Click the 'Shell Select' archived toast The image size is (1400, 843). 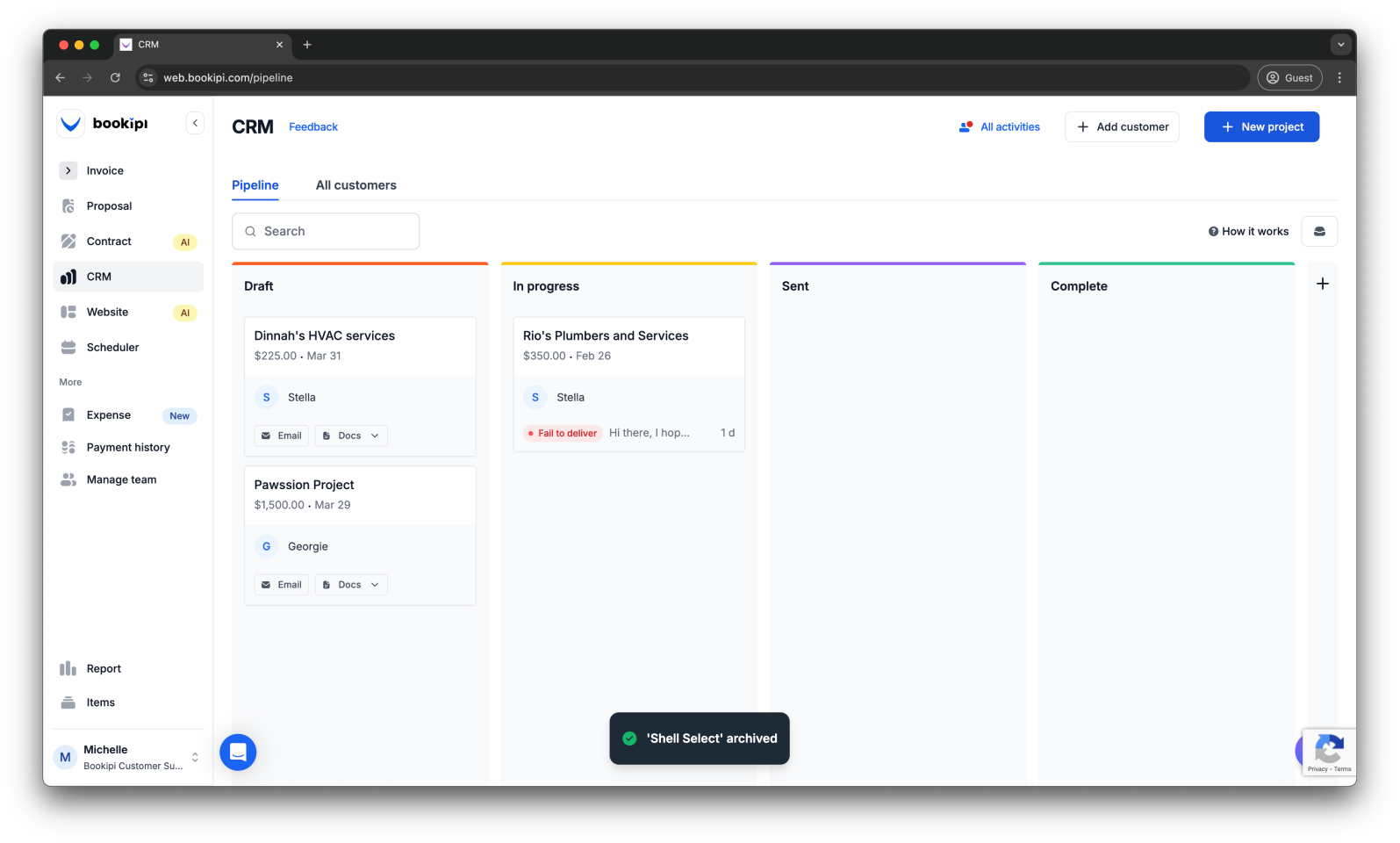tap(700, 739)
